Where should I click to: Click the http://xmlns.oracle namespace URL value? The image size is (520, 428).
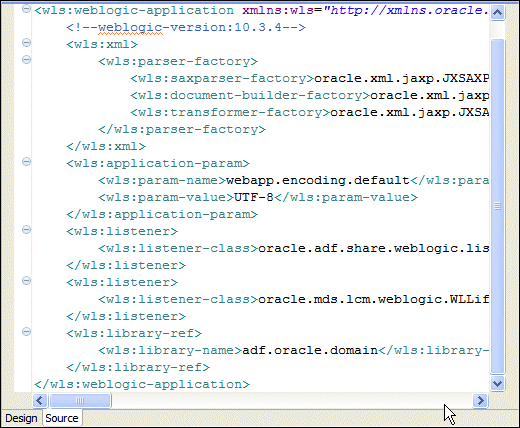pos(406,10)
